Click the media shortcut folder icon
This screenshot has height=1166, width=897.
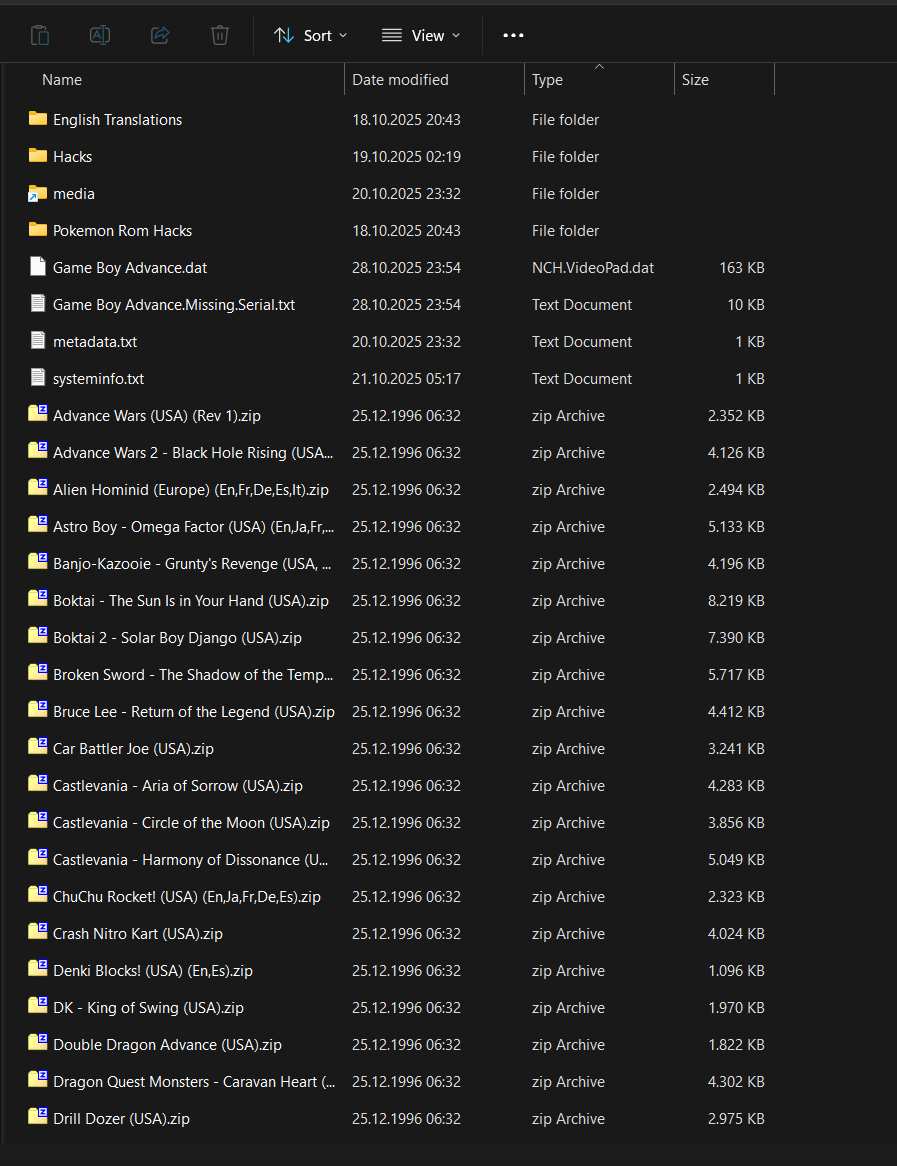[x=38, y=193]
